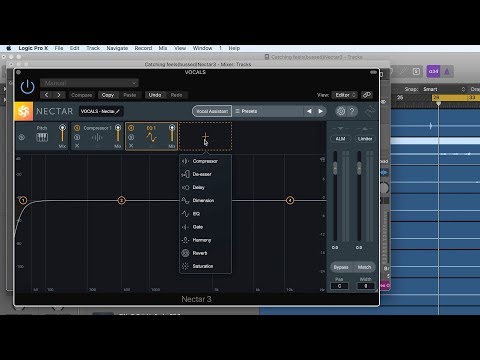Open the View Editor dropdown
This screenshot has height=360, width=480.
click(x=345, y=95)
